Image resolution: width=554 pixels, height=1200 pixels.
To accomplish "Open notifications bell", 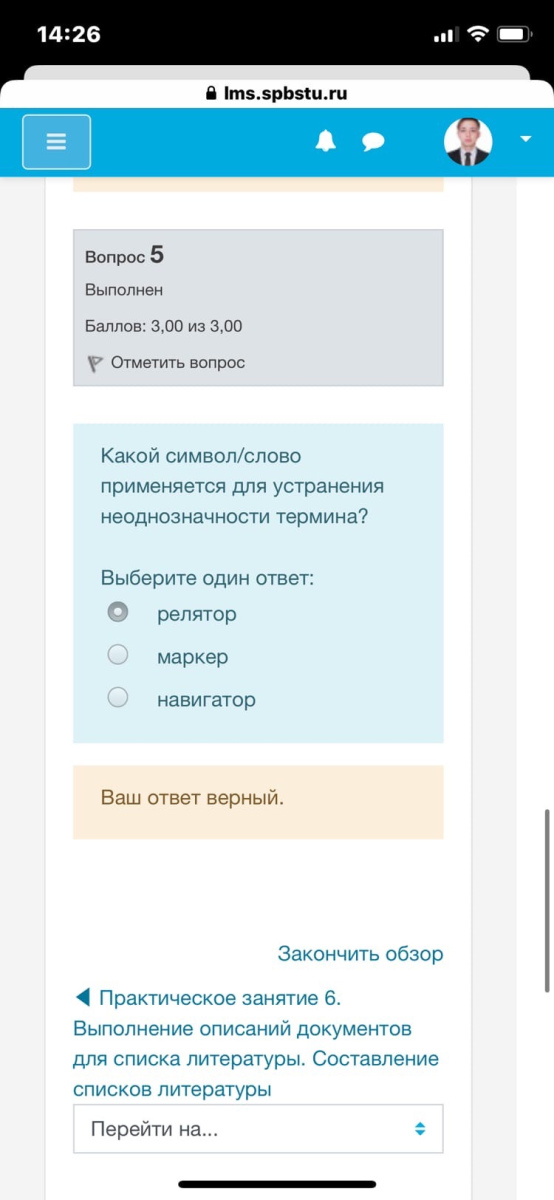I will 325,142.
